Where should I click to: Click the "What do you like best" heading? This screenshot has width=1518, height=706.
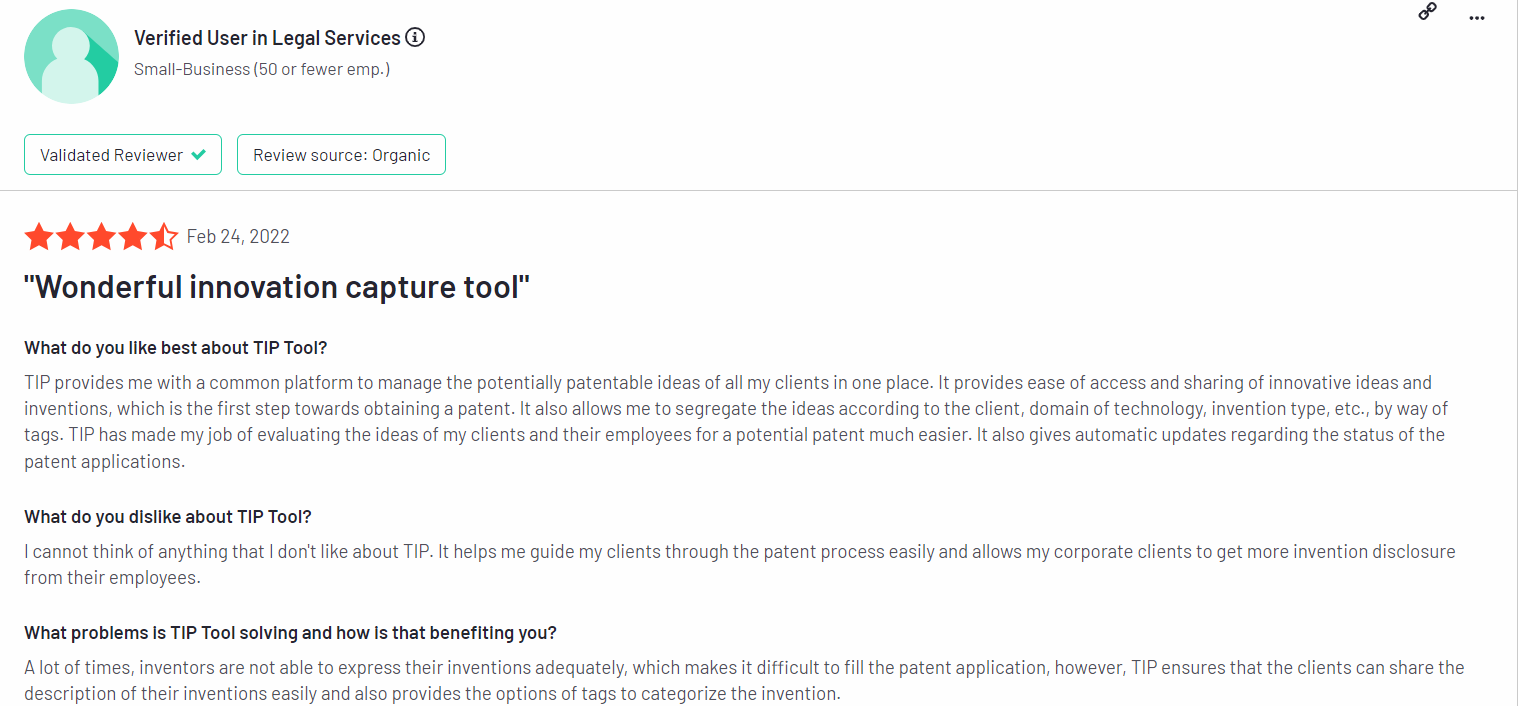[176, 348]
